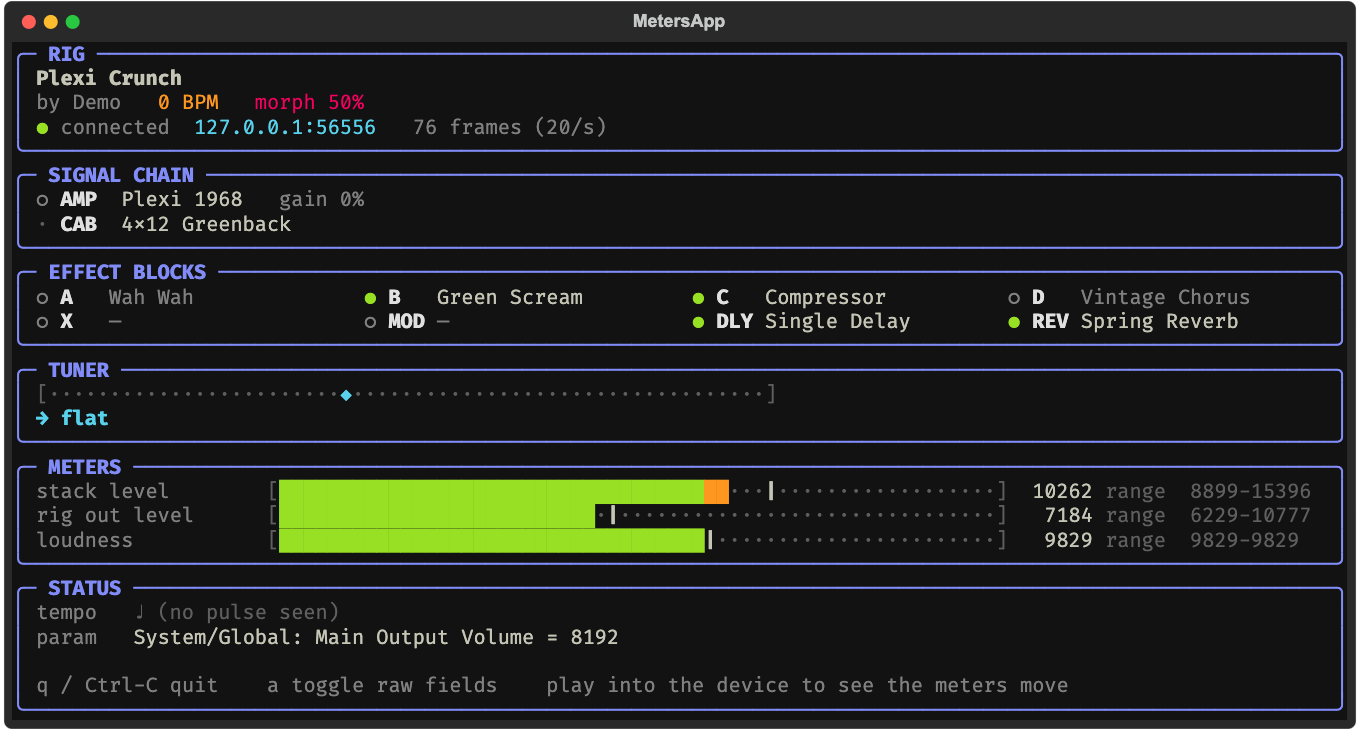Toggle the block D Vintage Chorus indicator

[1014, 298]
